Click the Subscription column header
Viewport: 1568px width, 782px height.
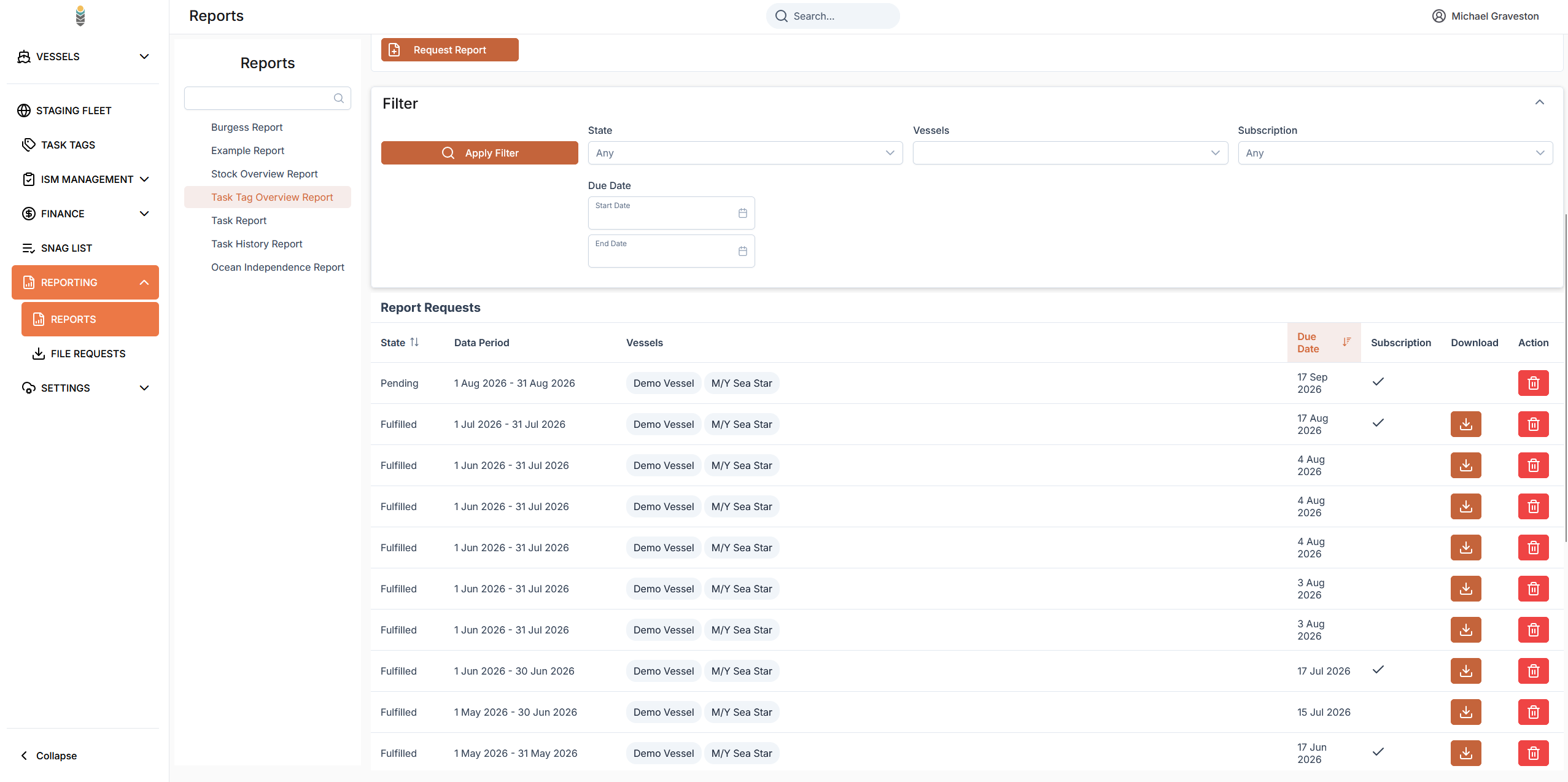click(1401, 343)
